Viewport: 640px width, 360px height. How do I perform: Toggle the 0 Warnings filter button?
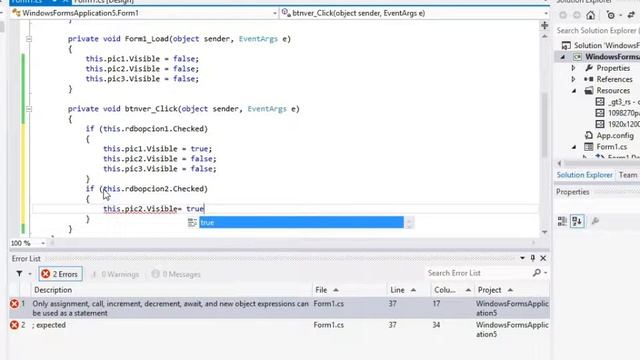tap(115, 274)
